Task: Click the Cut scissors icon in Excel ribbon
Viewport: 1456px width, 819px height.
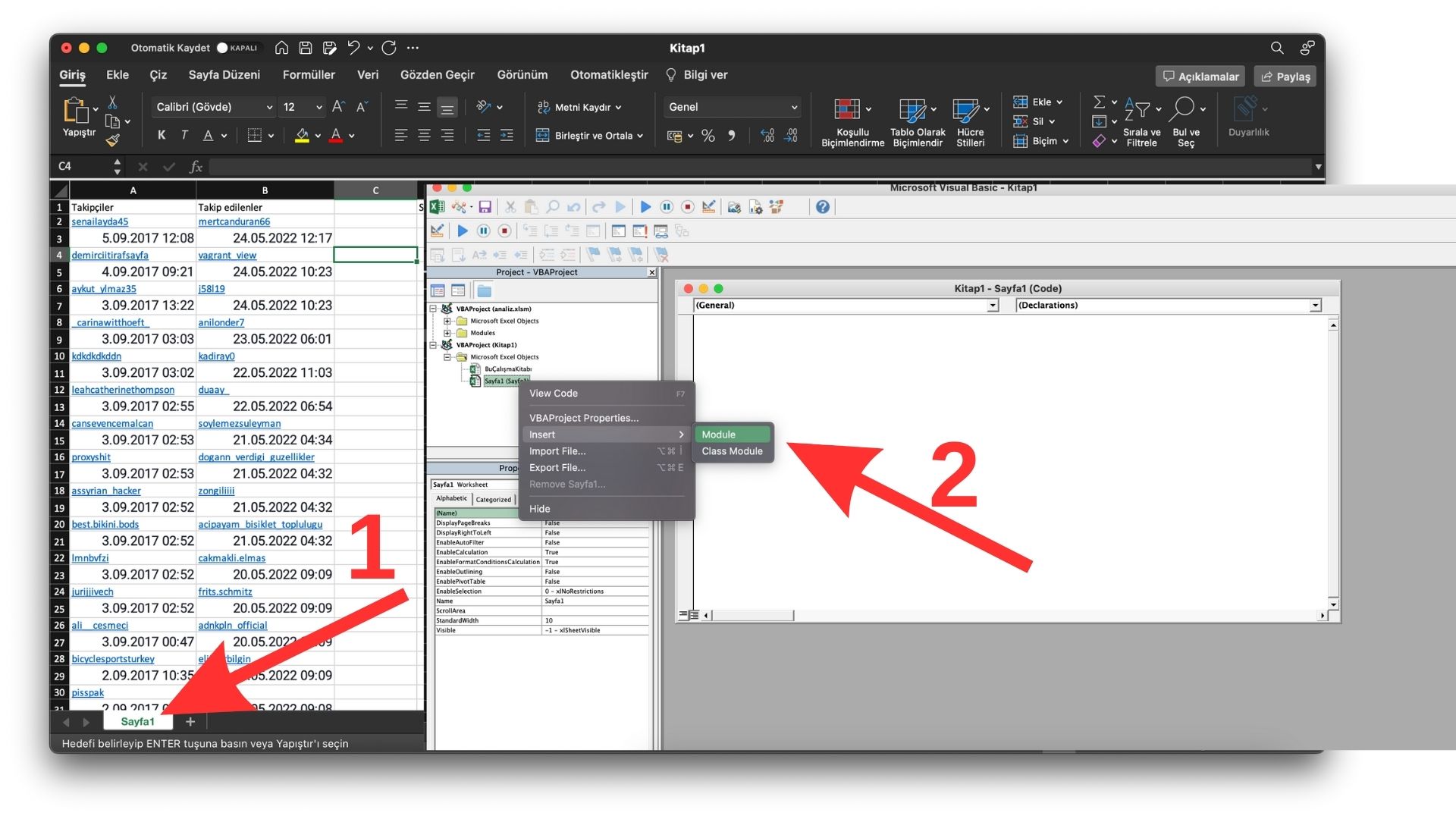Action: (x=112, y=102)
